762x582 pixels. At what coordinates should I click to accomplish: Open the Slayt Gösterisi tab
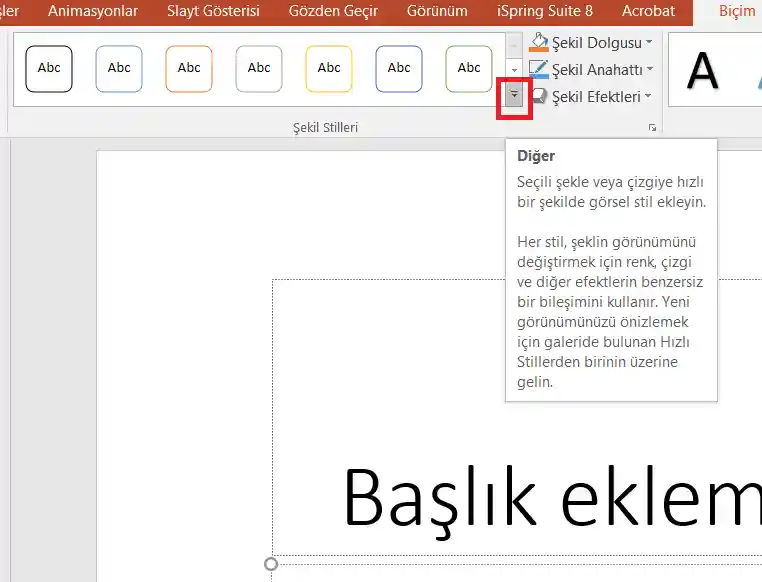[213, 11]
